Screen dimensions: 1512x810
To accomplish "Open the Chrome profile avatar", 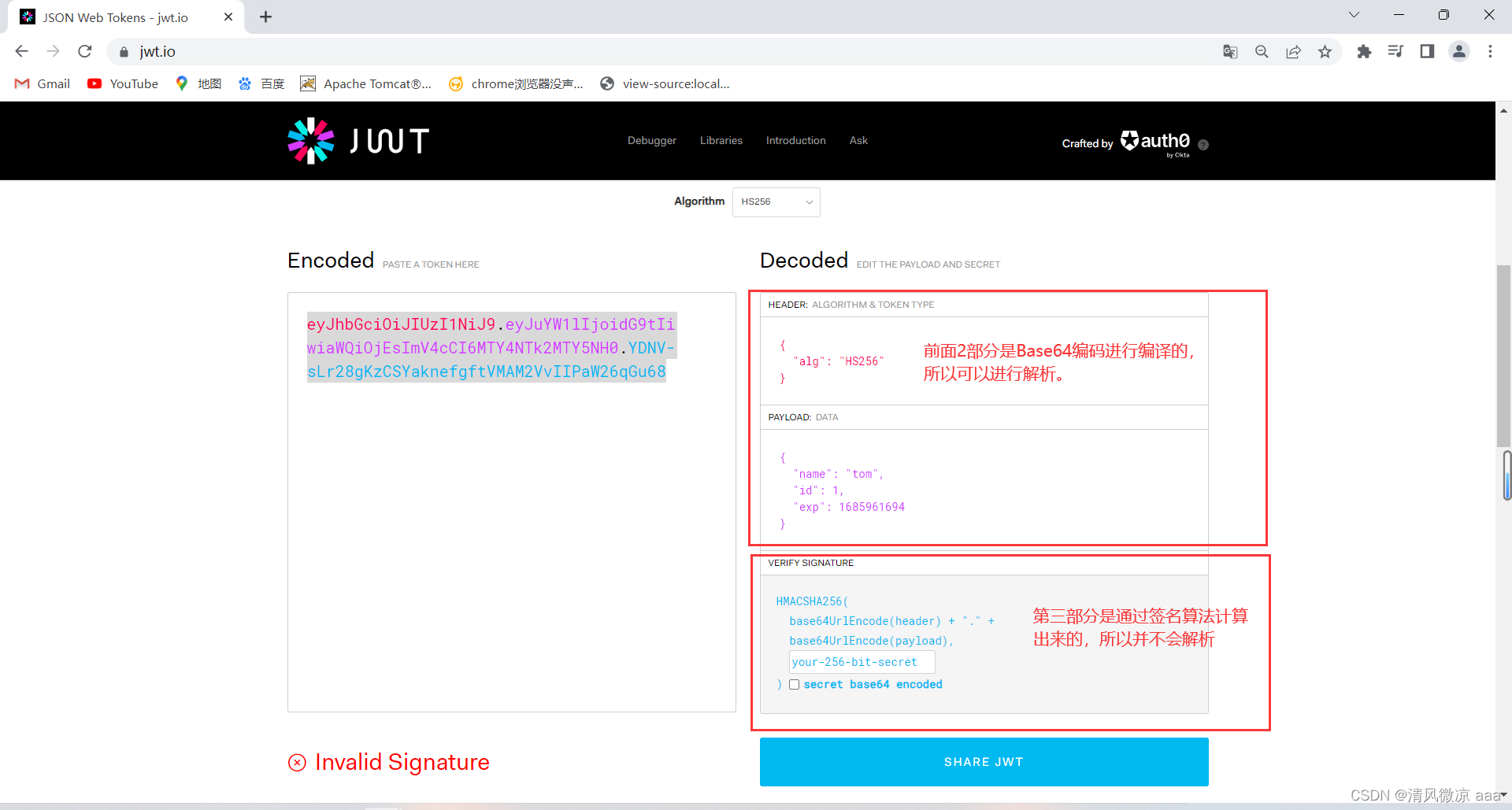I will click(1459, 52).
